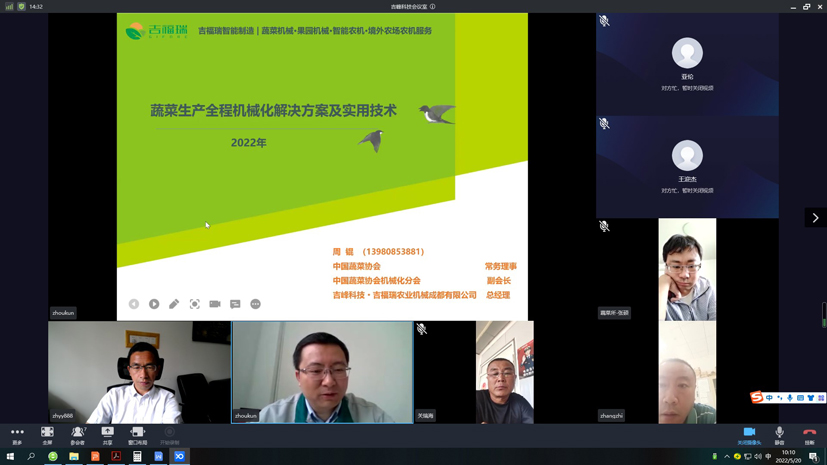
Task: Open the subtitles icon on slide toolbar
Action: point(235,304)
